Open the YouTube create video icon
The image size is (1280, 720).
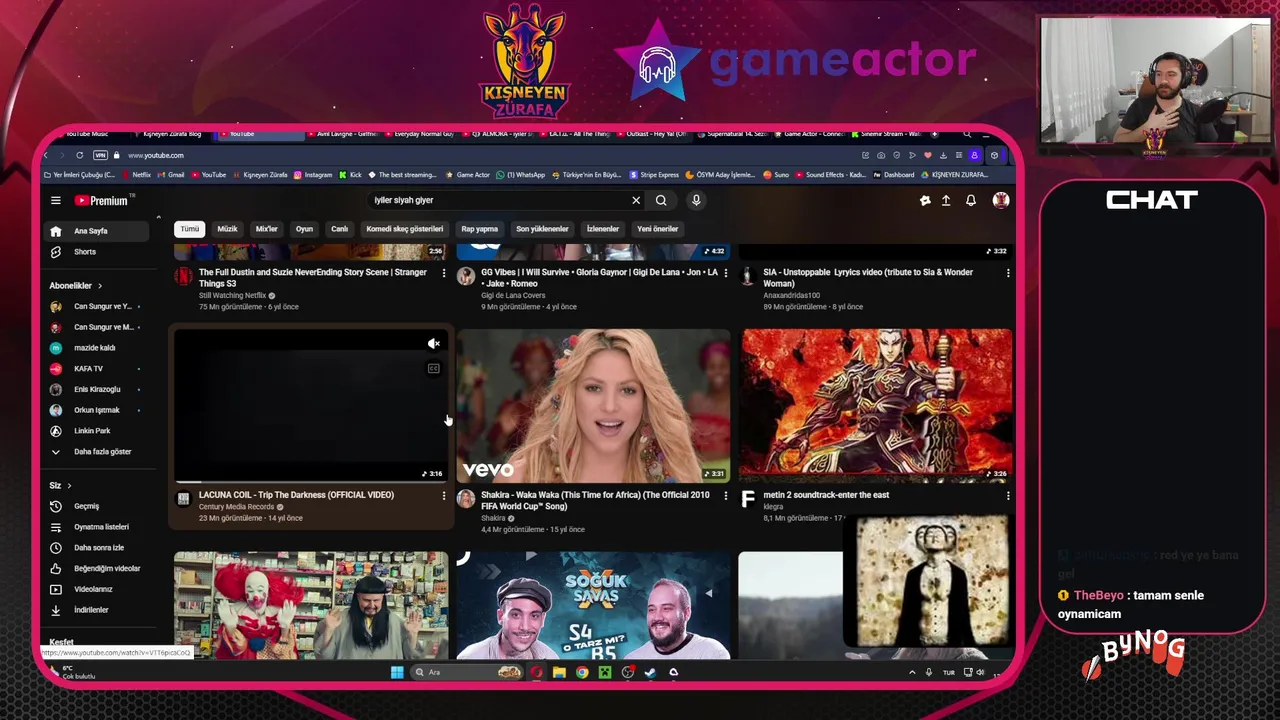[925, 201]
